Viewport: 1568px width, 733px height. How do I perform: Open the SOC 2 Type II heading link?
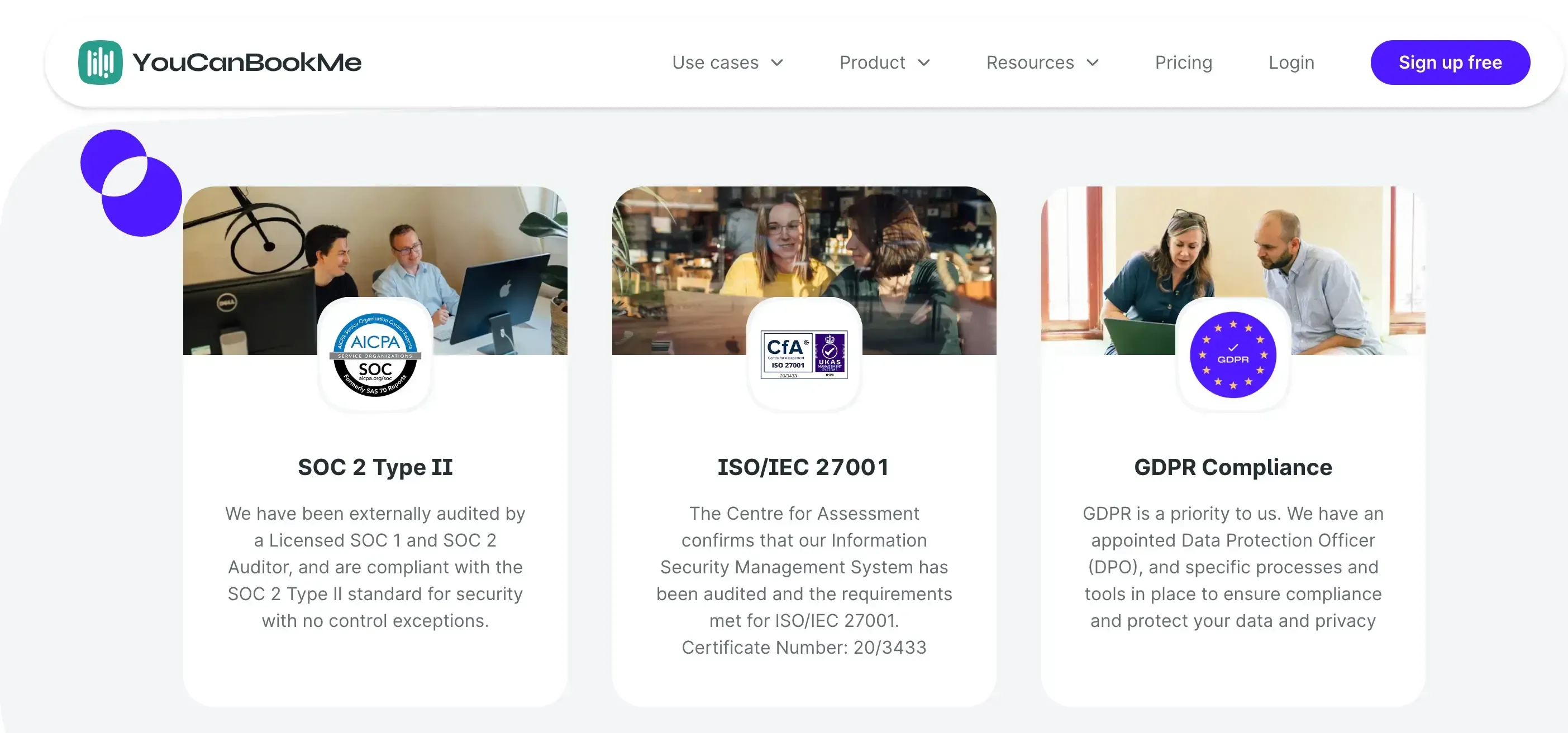coord(374,467)
